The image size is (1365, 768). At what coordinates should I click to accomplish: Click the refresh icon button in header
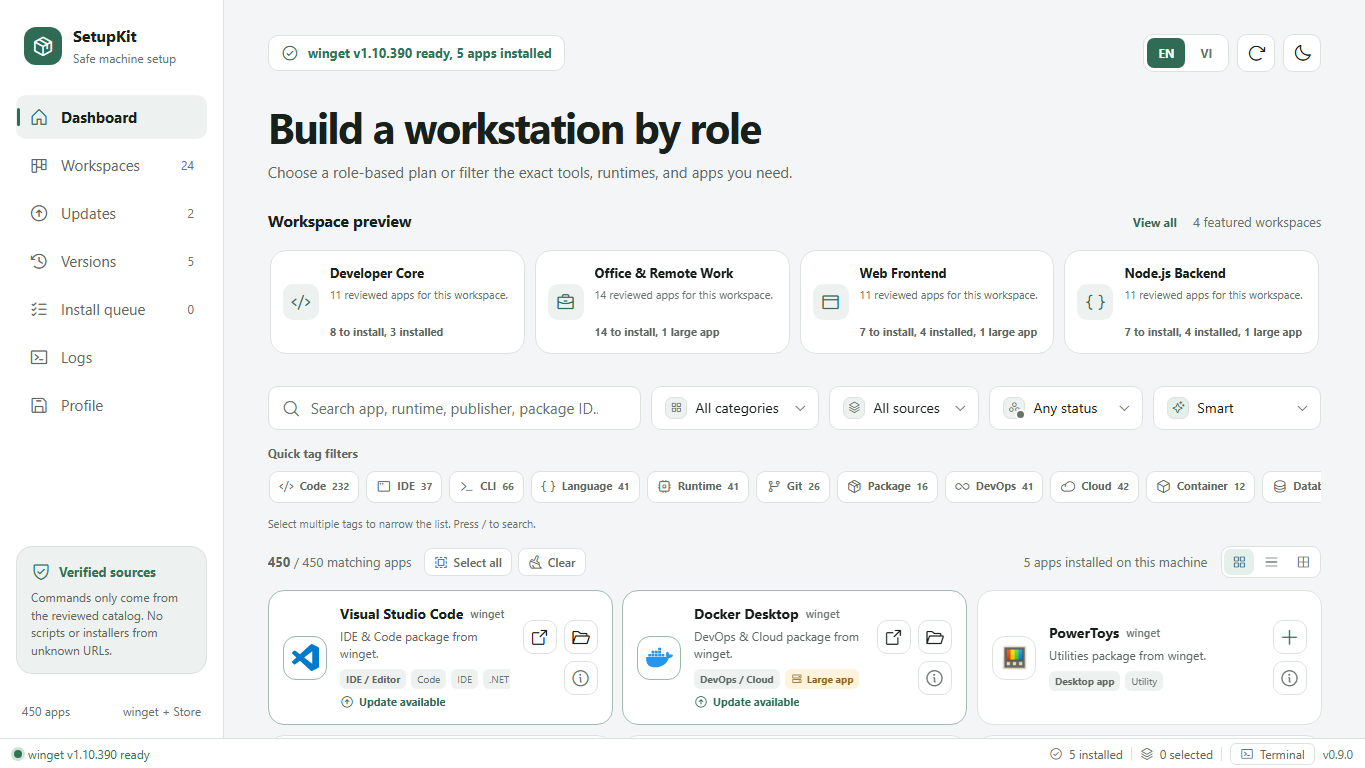pyautogui.click(x=1256, y=53)
